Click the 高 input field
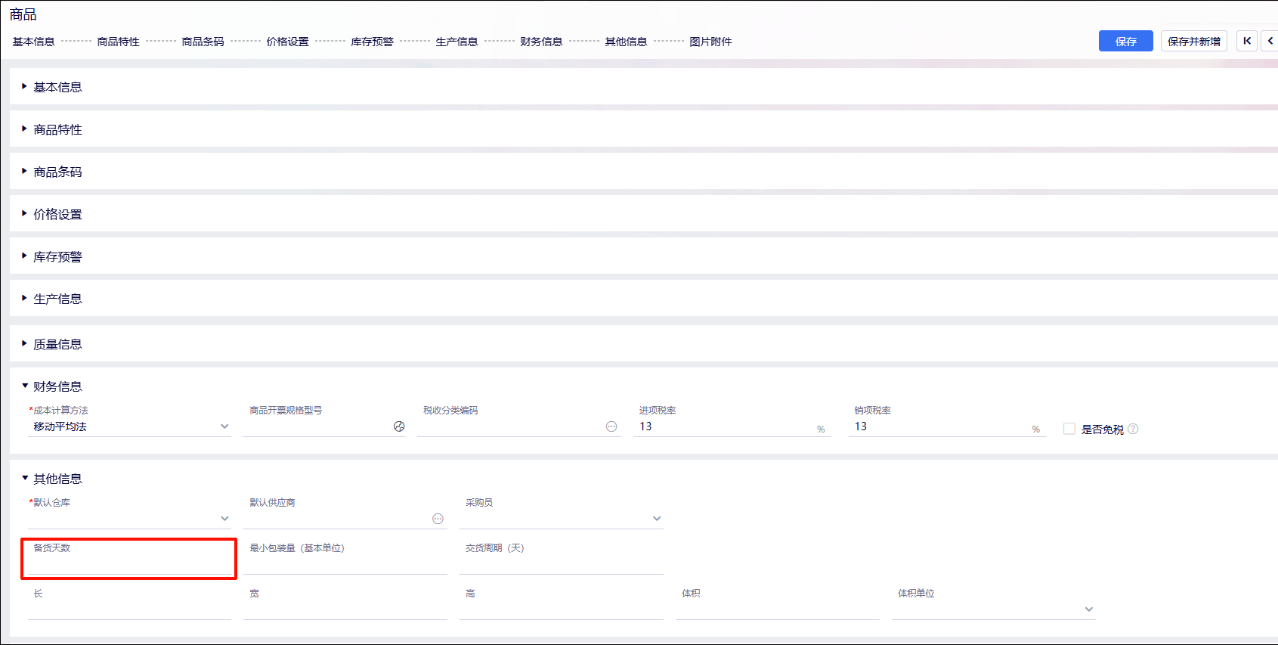 tap(562, 610)
